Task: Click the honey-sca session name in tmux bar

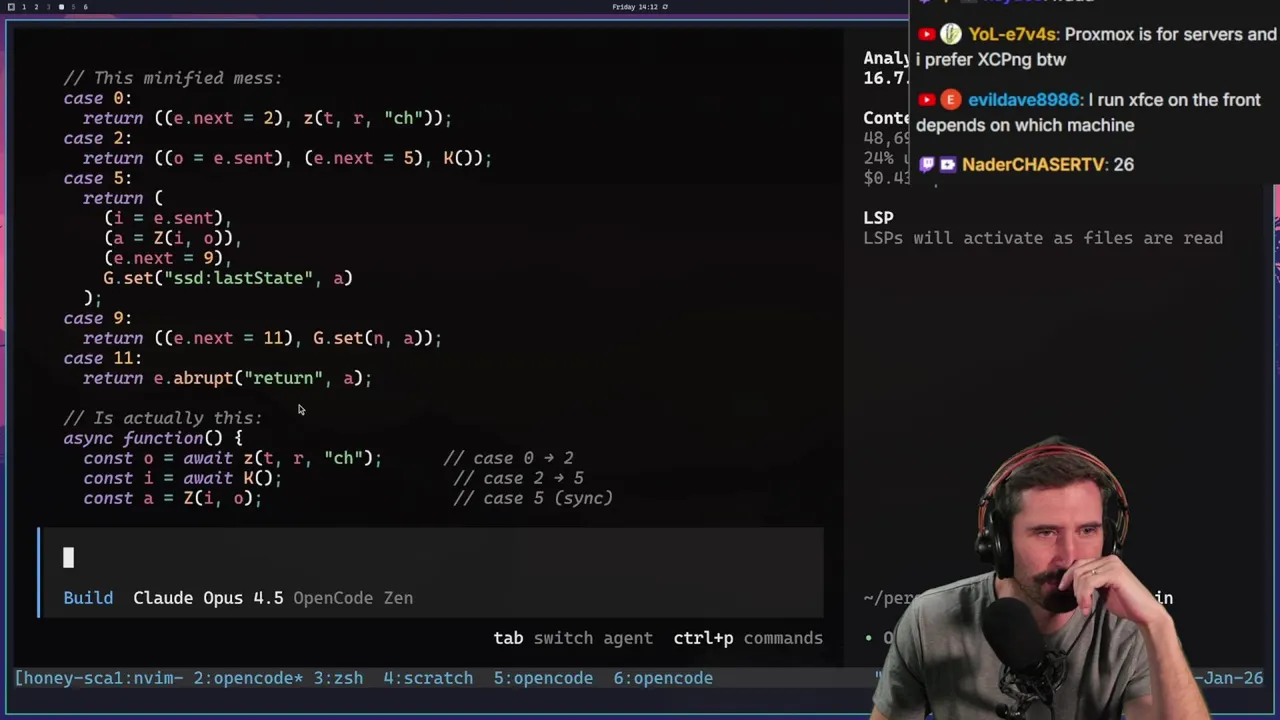Action: tap(63, 678)
